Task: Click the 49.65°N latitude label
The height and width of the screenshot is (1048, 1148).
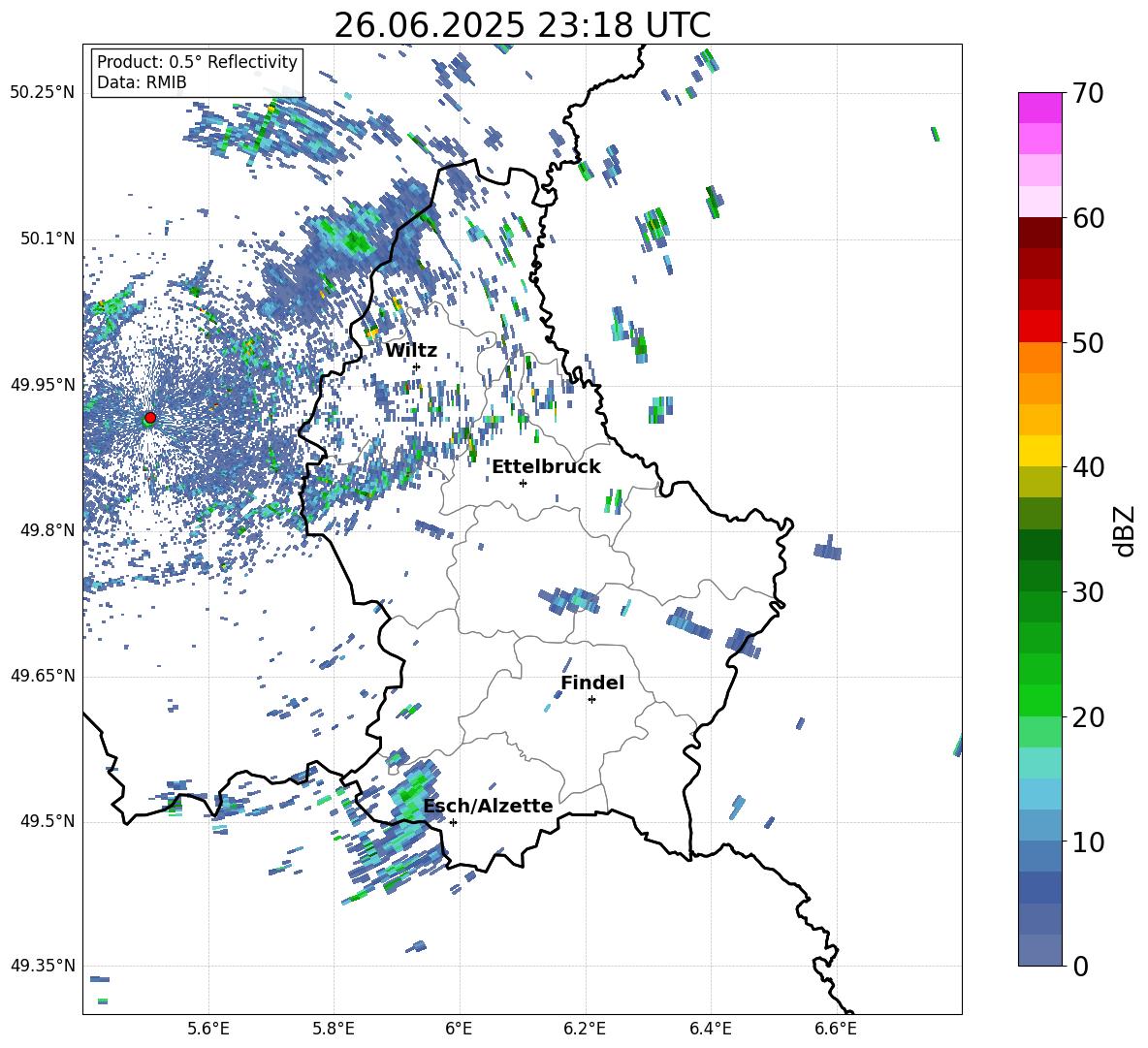Action: [x=43, y=676]
